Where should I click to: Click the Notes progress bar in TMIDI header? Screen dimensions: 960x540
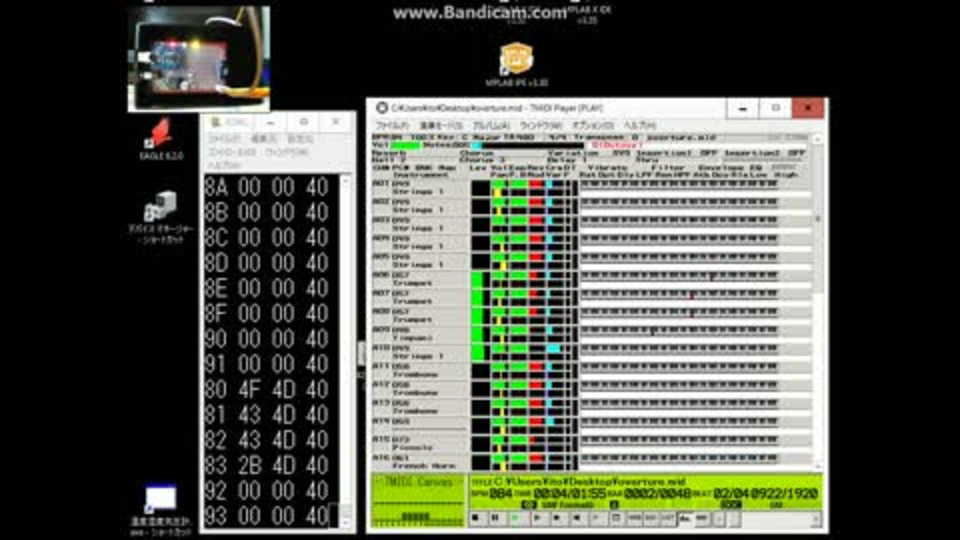point(528,145)
